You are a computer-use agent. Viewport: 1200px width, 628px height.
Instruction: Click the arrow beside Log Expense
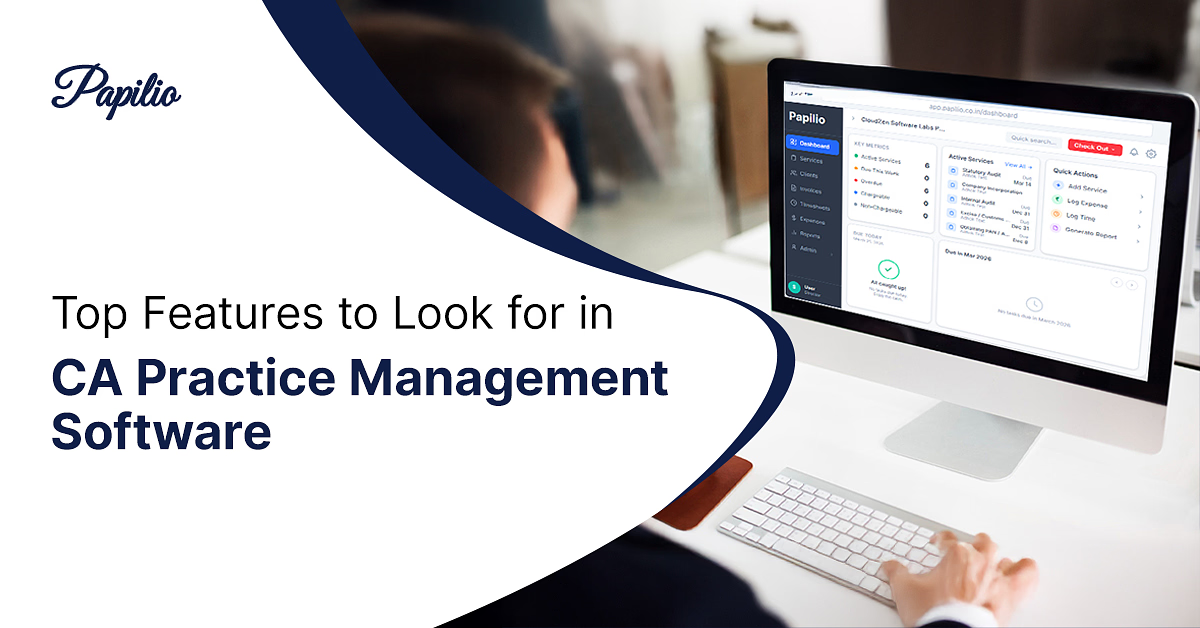point(1140,212)
